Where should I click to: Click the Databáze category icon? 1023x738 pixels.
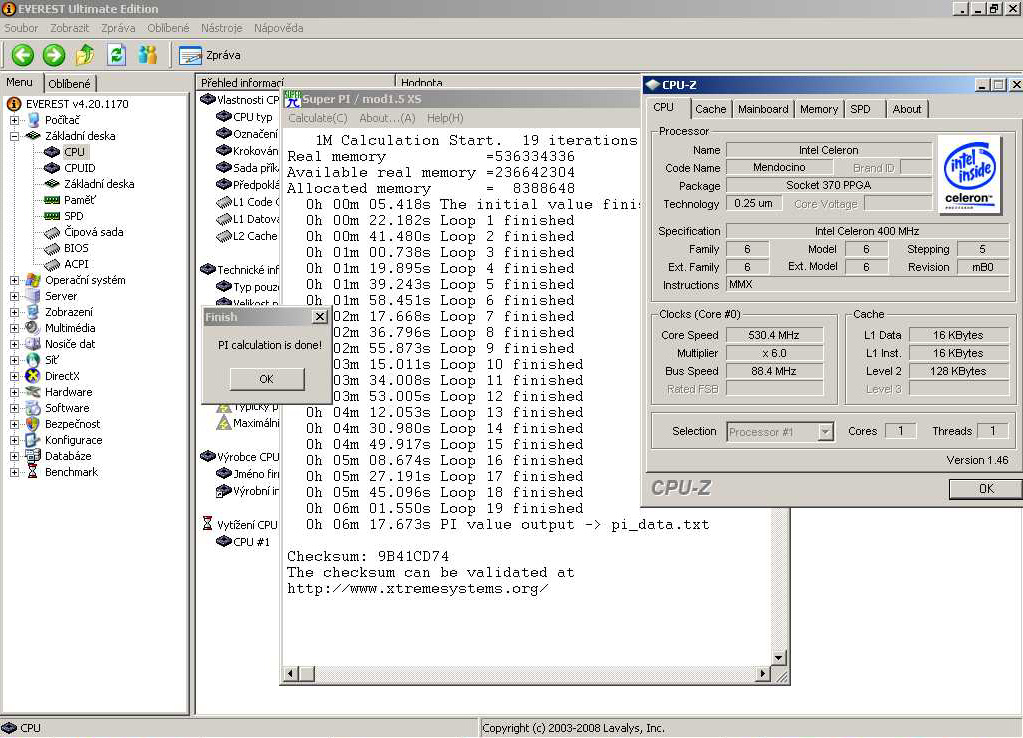33,455
